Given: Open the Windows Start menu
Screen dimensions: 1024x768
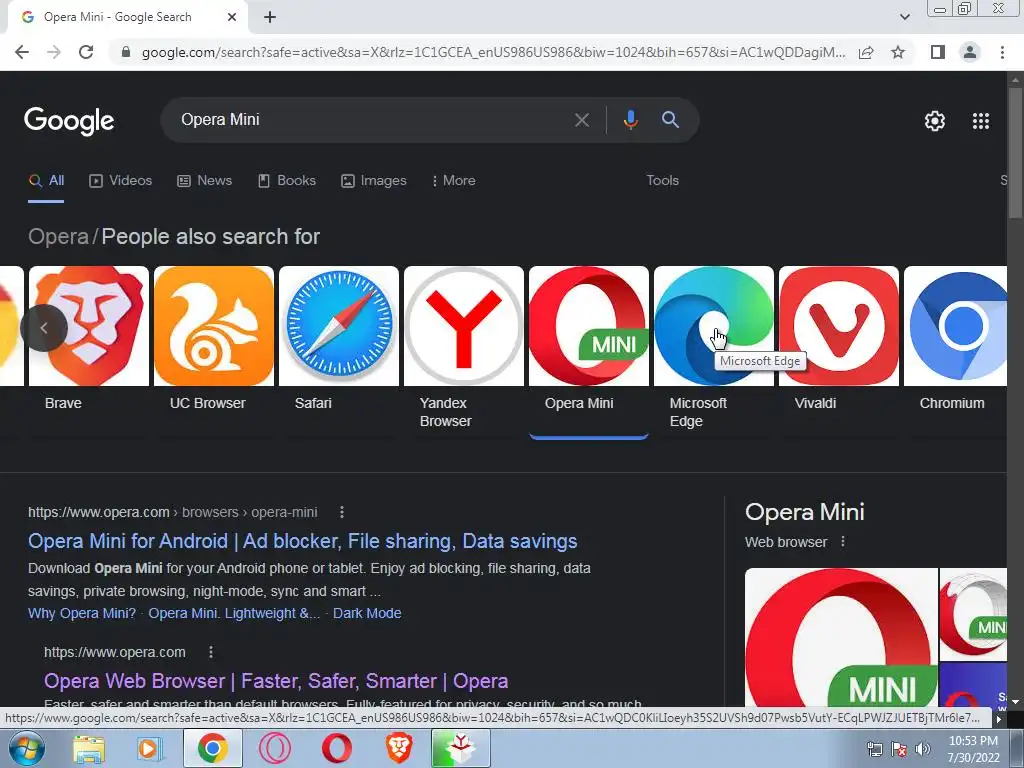Looking at the screenshot, I should coord(26,748).
